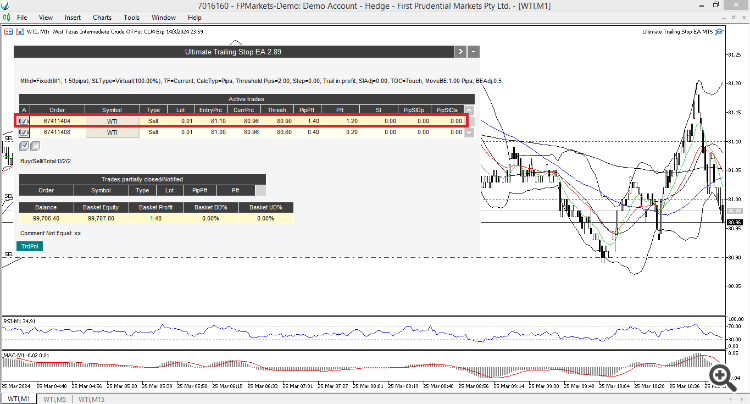
Task: Click entry price 81.10 in first trade row
Action: 218,121
